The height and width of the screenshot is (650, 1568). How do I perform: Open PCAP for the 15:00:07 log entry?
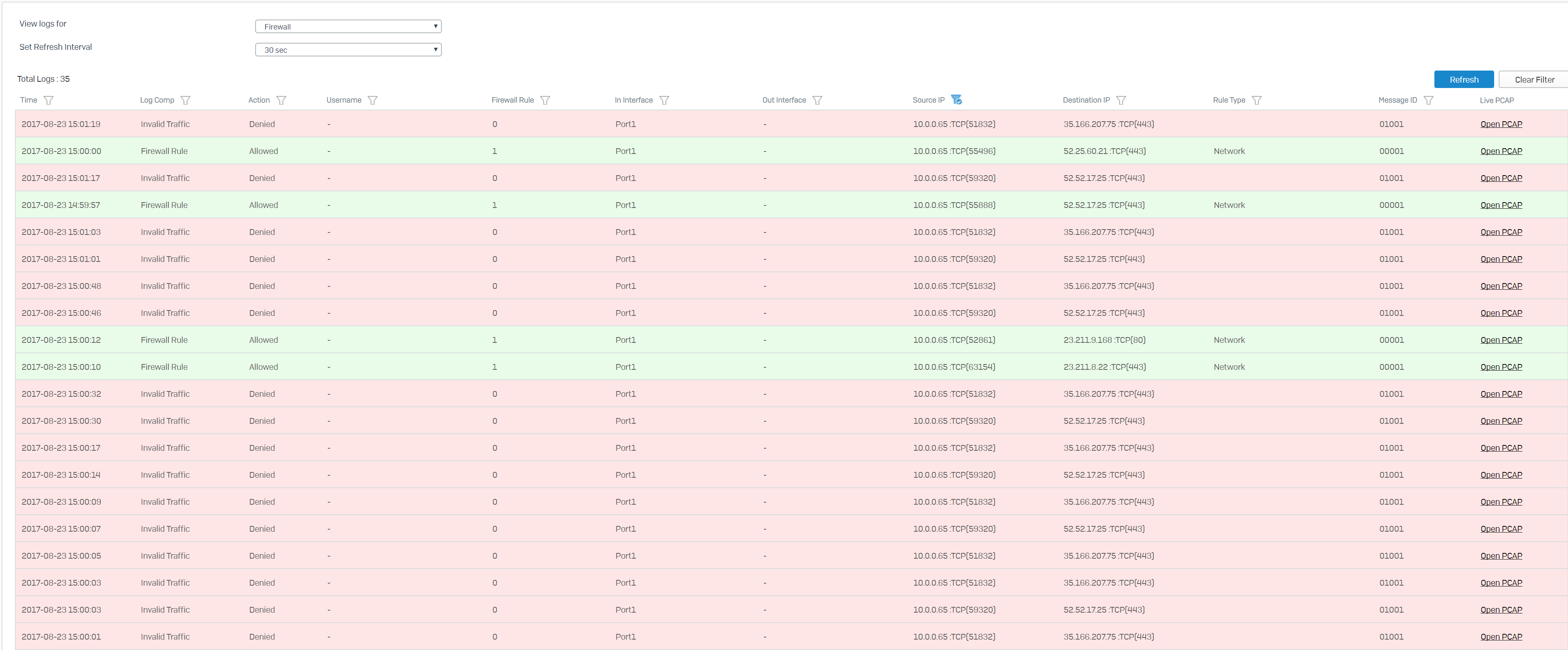coord(1501,529)
